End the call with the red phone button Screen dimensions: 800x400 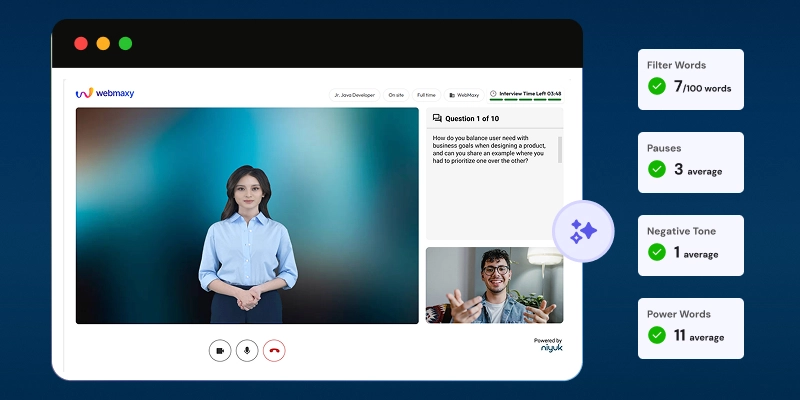tap(274, 351)
